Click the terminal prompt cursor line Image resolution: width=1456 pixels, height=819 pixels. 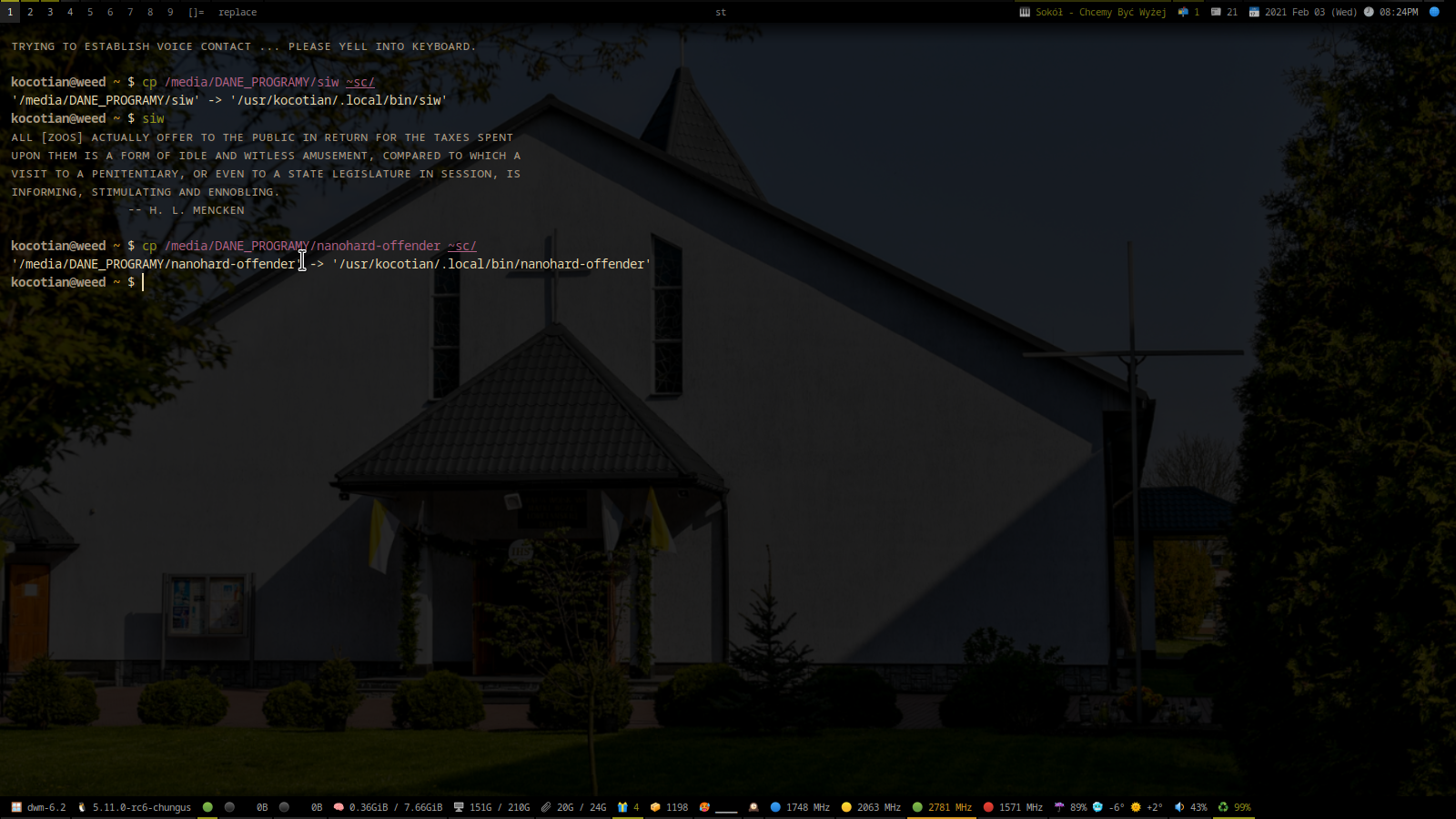click(143, 282)
